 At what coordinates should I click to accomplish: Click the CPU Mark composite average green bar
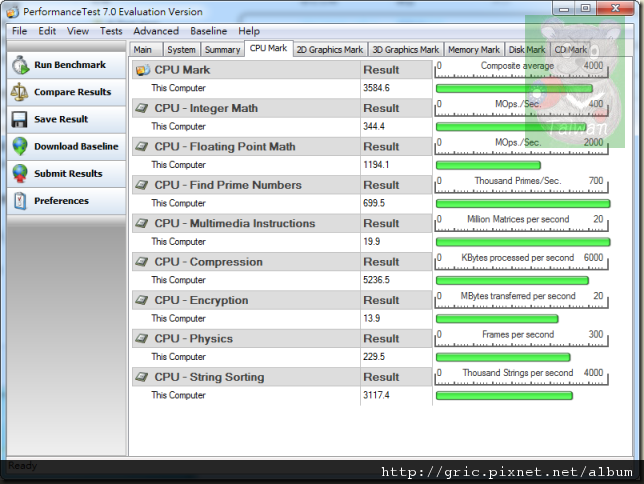pos(514,88)
